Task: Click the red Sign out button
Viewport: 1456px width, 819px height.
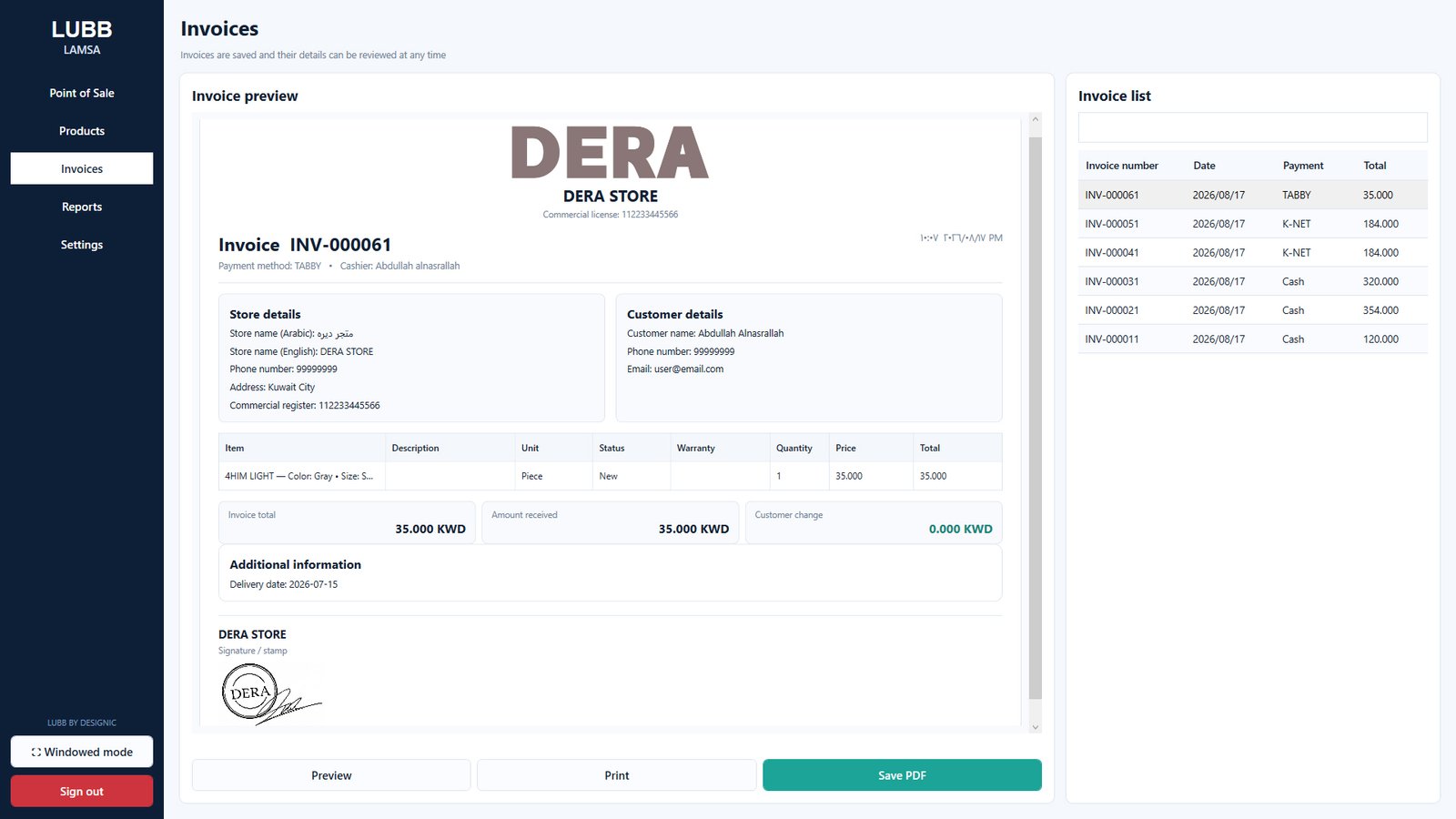Action: (82, 791)
